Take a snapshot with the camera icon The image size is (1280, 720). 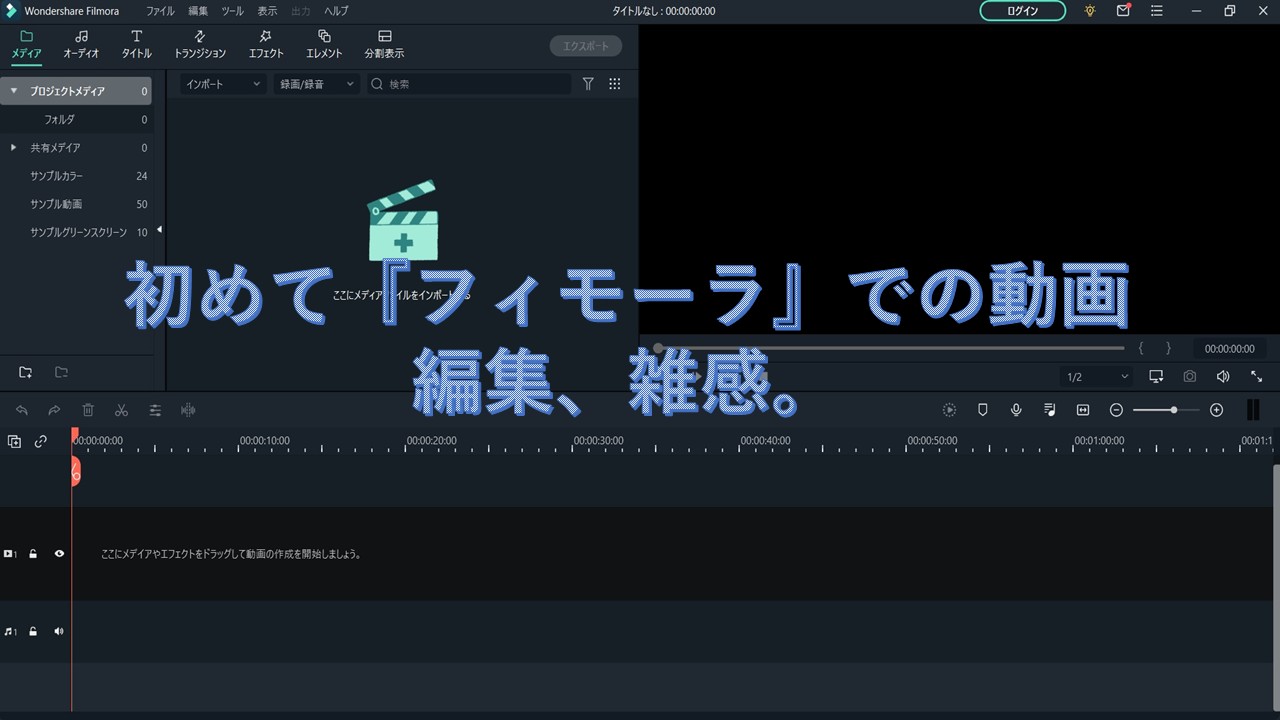pyautogui.click(x=1189, y=377)
